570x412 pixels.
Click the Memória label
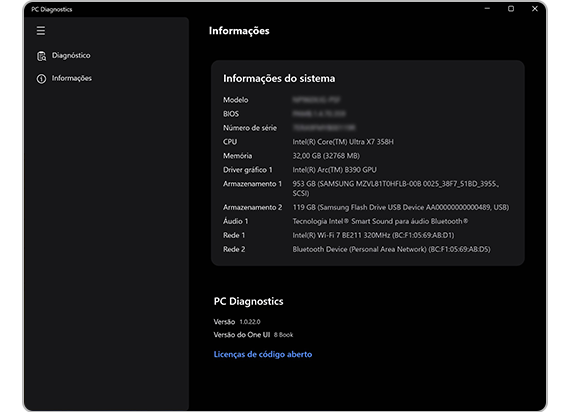(x=237, y=156)
